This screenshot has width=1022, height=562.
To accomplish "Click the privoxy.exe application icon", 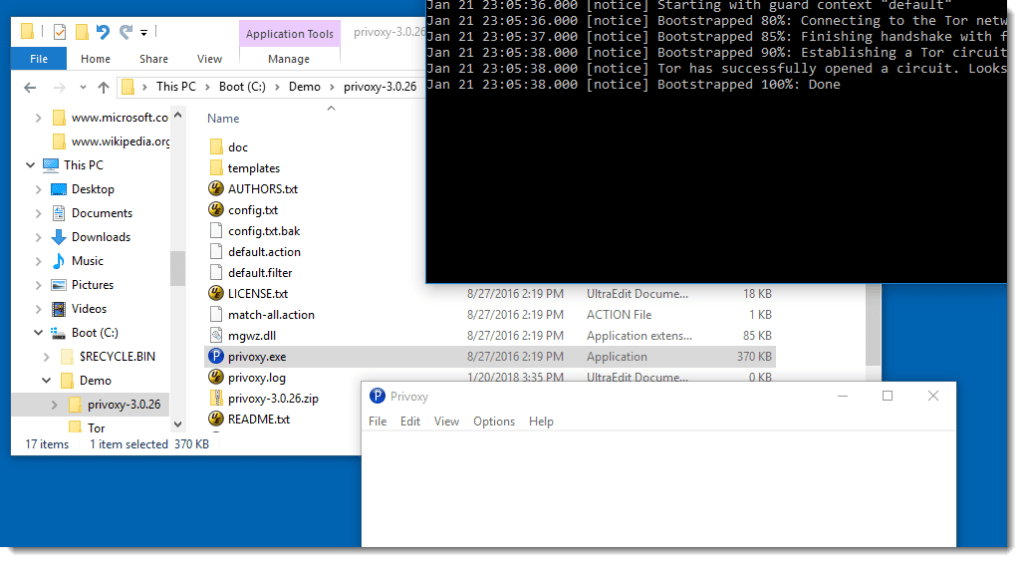I will (x=215, y=356).
